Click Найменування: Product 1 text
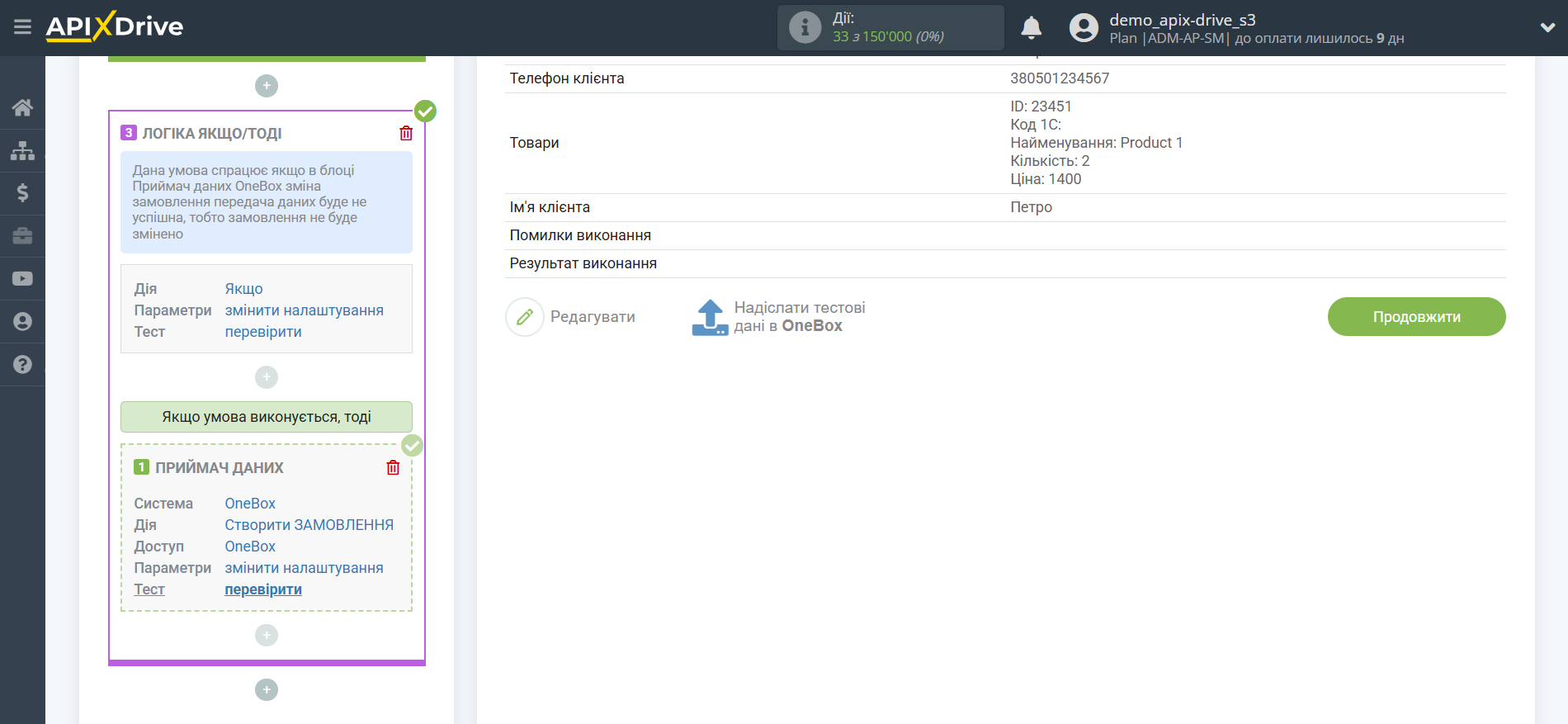 tap(1096, 143)
